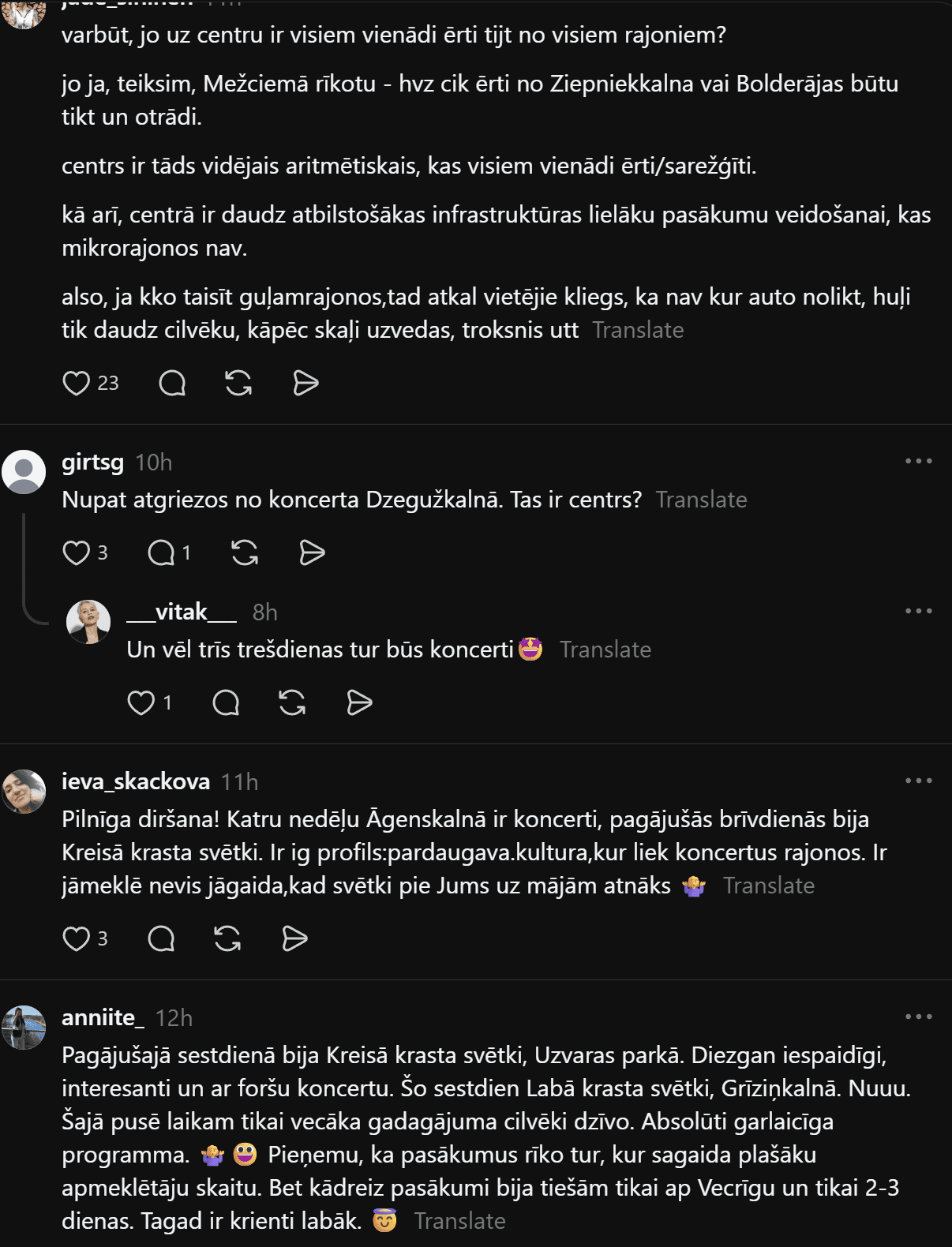Translate anniite_'s comment
The image size is (952, 1247).
click(x=459, y=1221)
